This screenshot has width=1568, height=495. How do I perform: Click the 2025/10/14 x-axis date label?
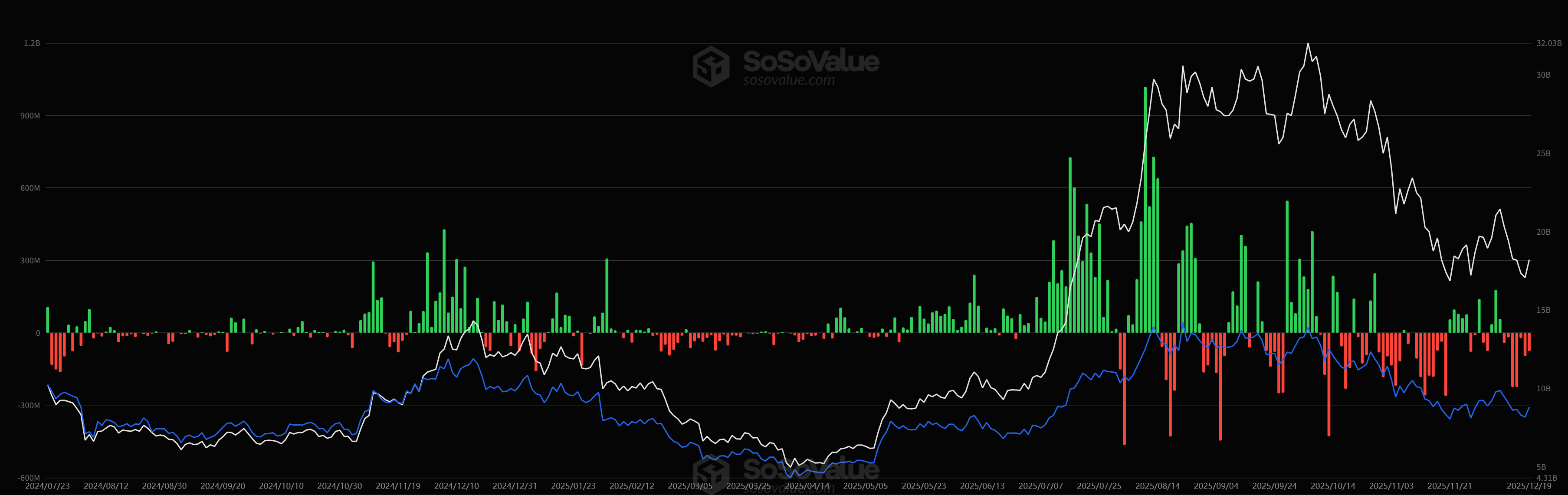pyautogui.click(x=1332, y=486)
